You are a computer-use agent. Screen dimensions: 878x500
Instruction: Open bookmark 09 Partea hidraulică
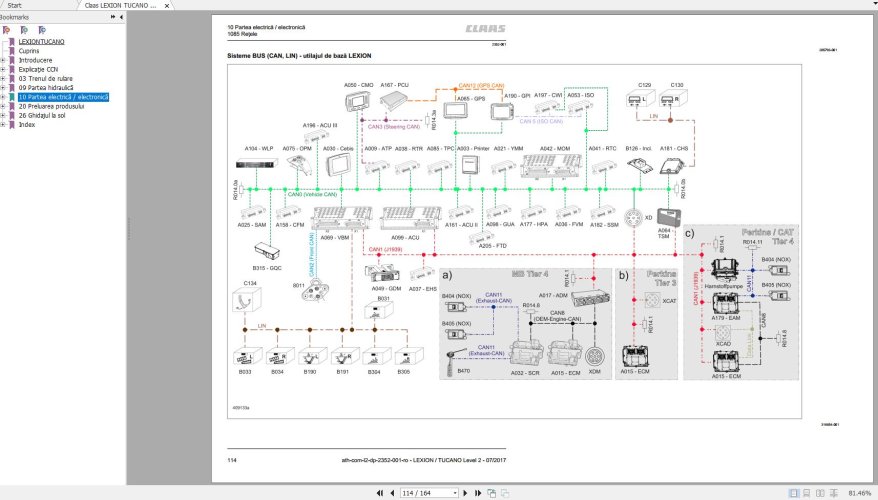click(46, 88)
